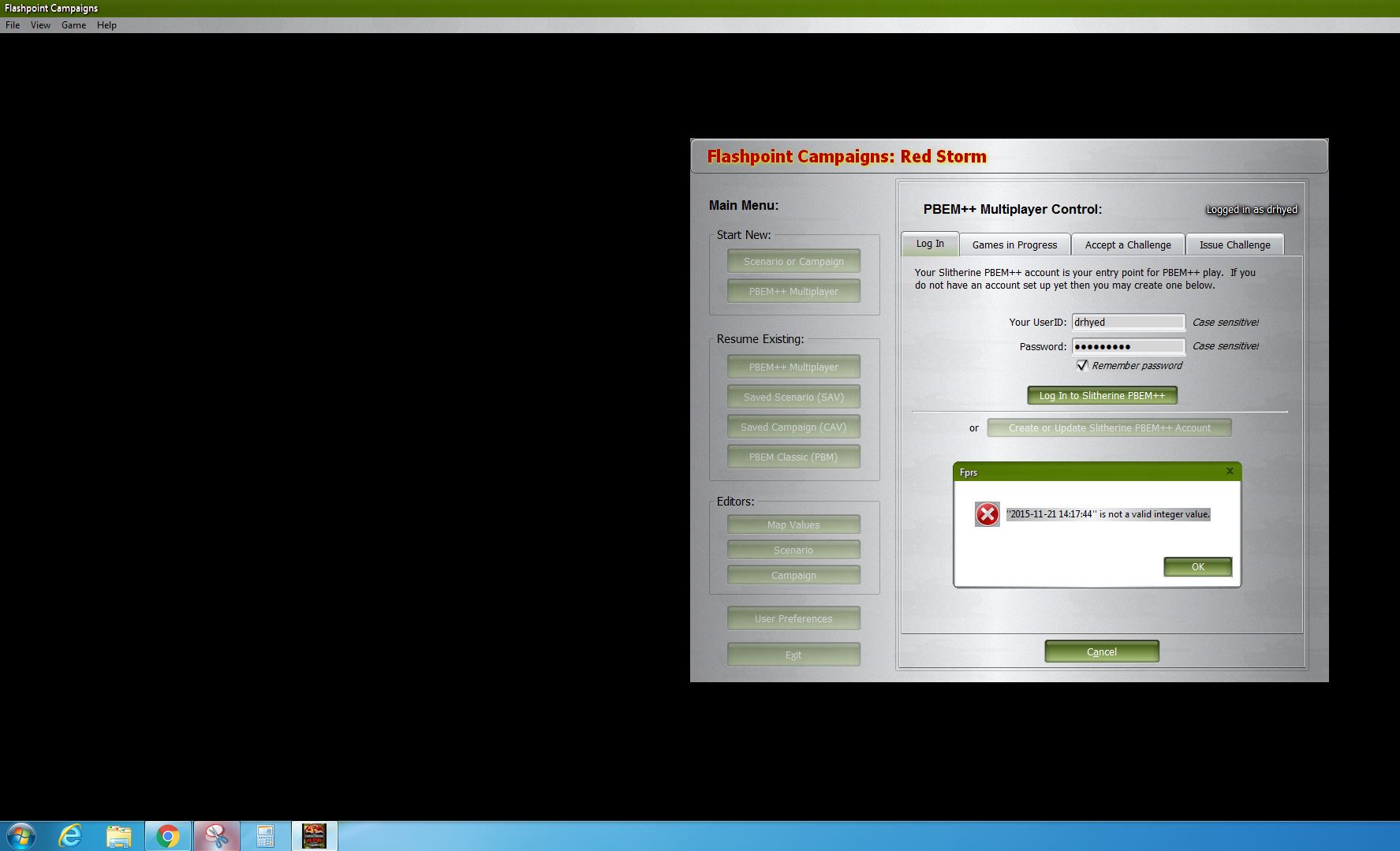The height and width of the screenshot is (851, 1400).
Task: Click 'PBEM++ Multiplayer Control:' heading
Action: pos(1013,209)
